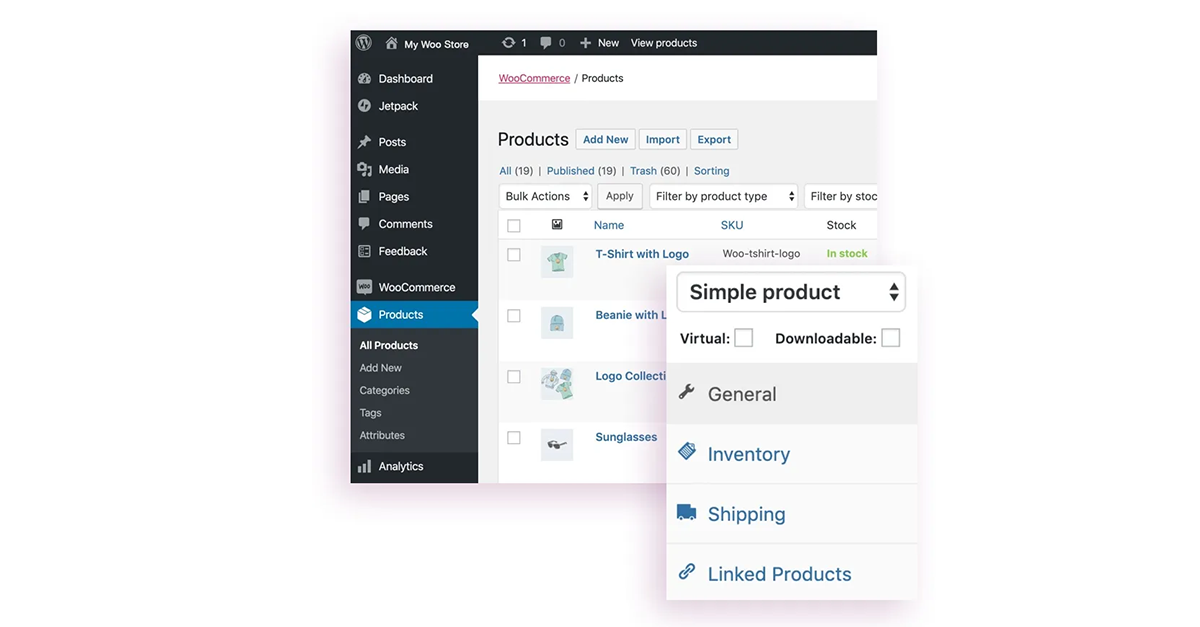Open the Trash (60) filter link
1200x627 pixels.
tap(655, 170)
